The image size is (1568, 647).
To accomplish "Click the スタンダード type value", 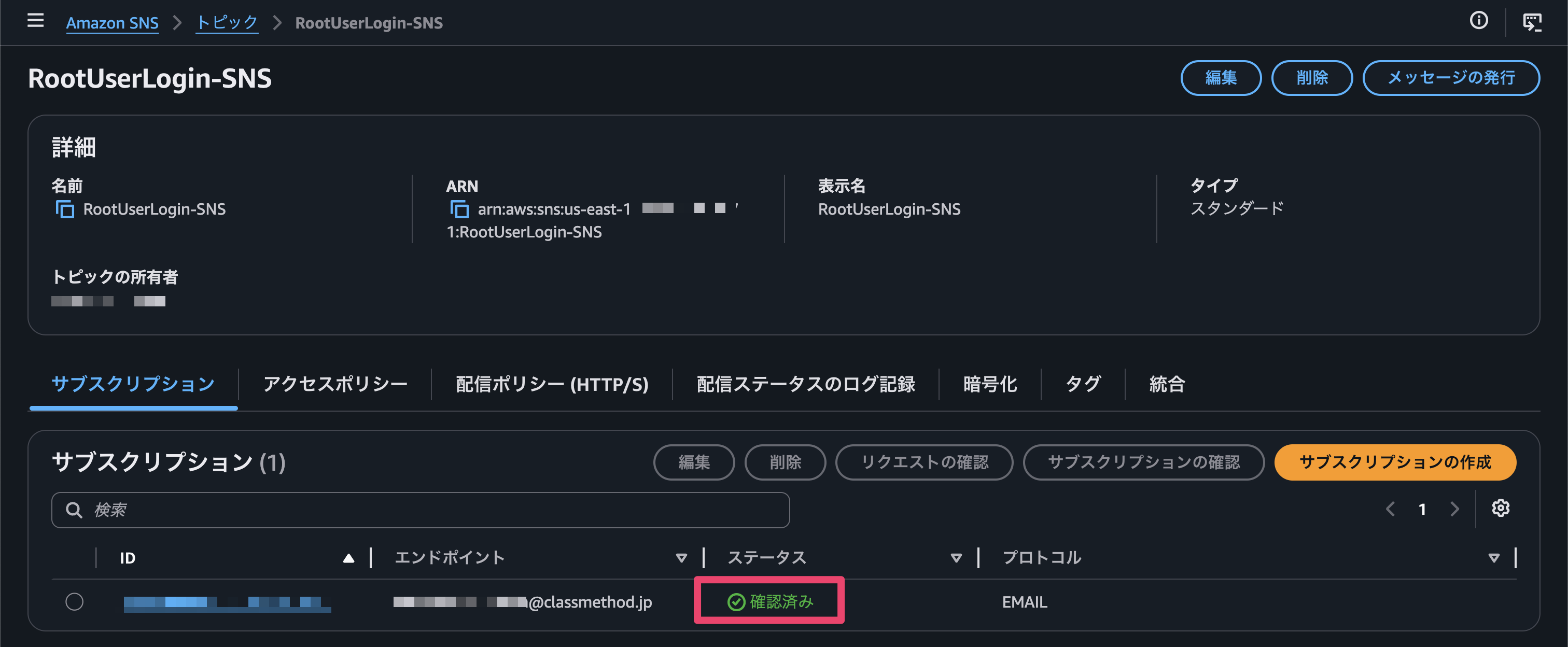I will [x=1237, y=209].
